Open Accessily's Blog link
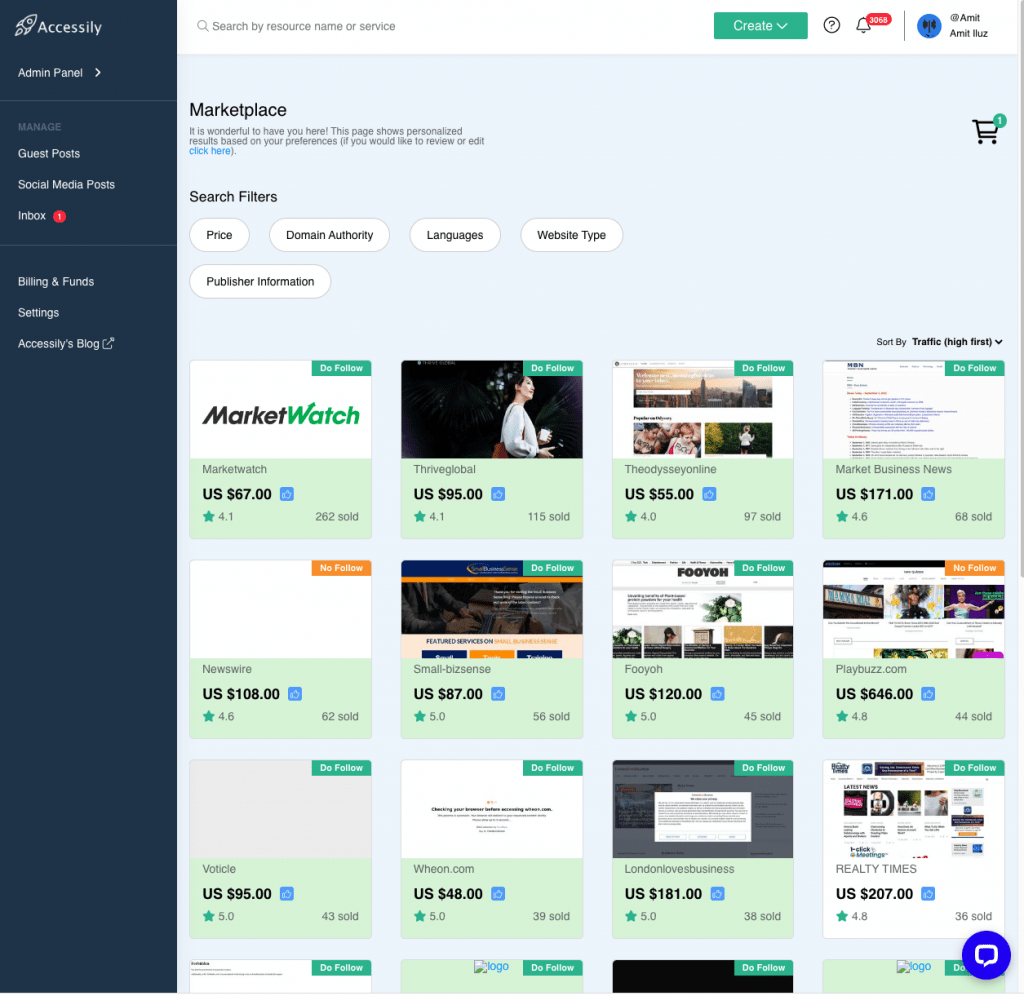This screenshot has height=996, width=1024. click(x=58, y=344)
